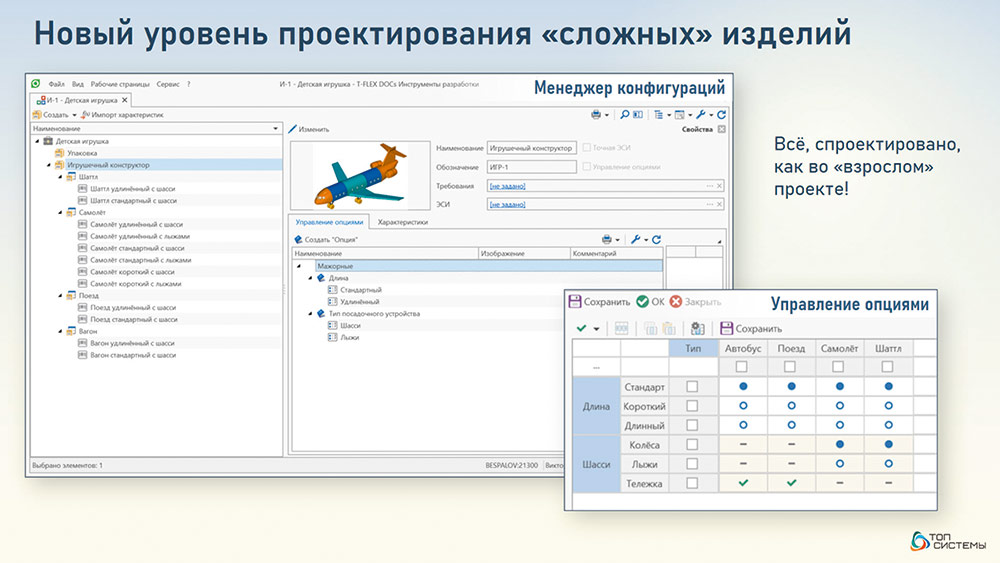Open the Файл menu
This screenshot has height=563, width=1000.
coord(56,84)
